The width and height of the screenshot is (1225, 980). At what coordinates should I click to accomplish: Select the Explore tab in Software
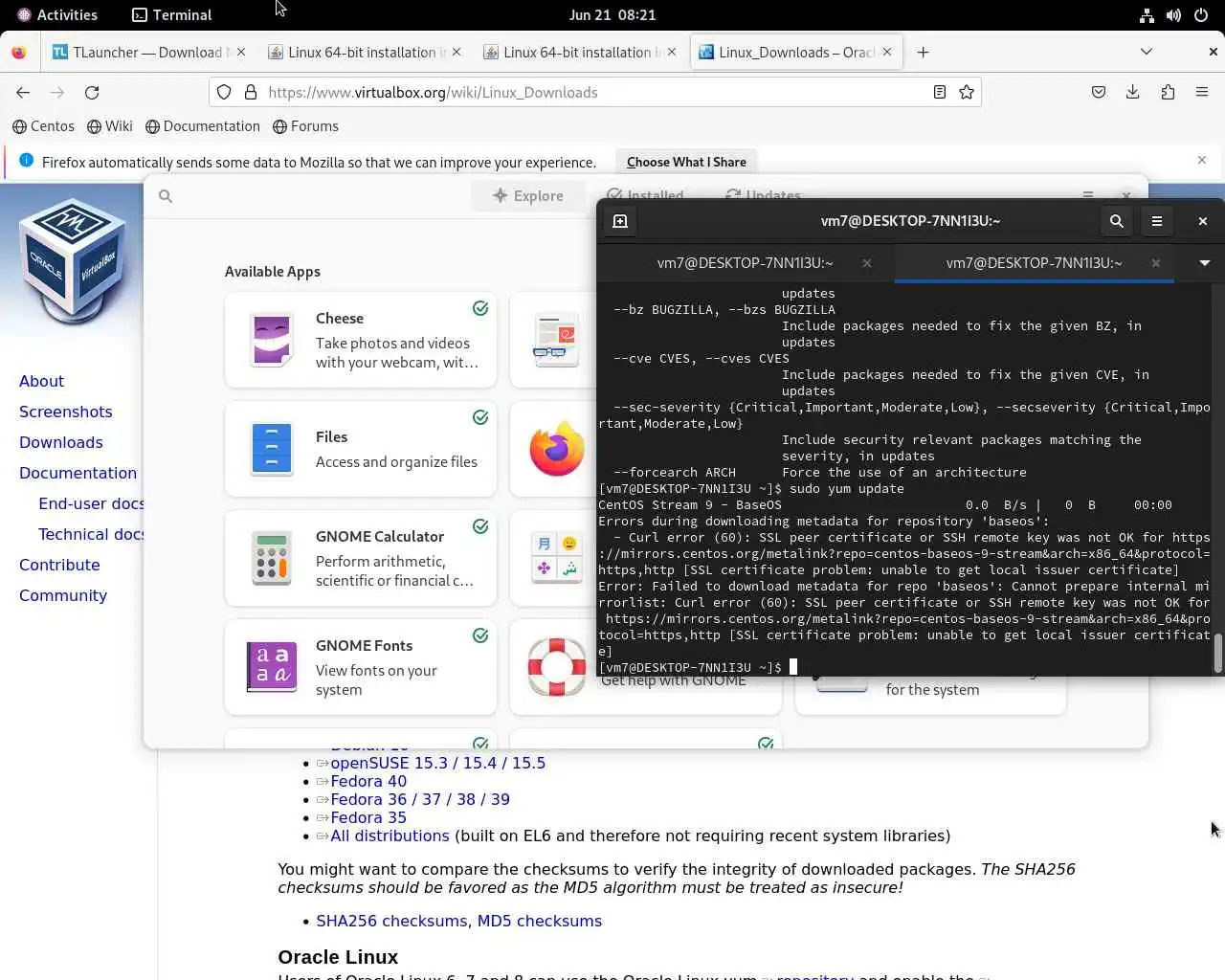[527, 196]
